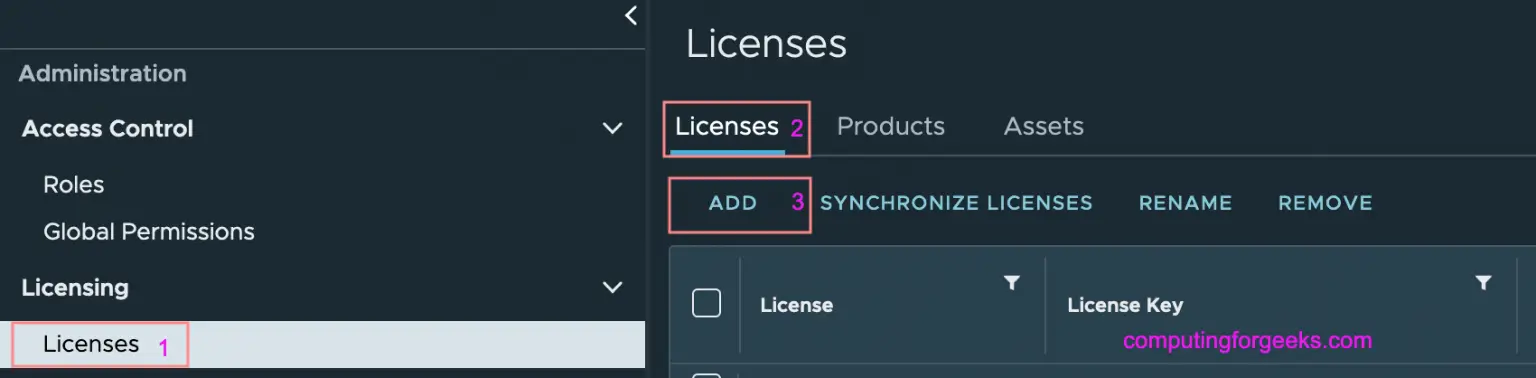This screenshot has width=1536, height=378.
Task: Click the Licensing heading label
Action: [x=75, y=288]
